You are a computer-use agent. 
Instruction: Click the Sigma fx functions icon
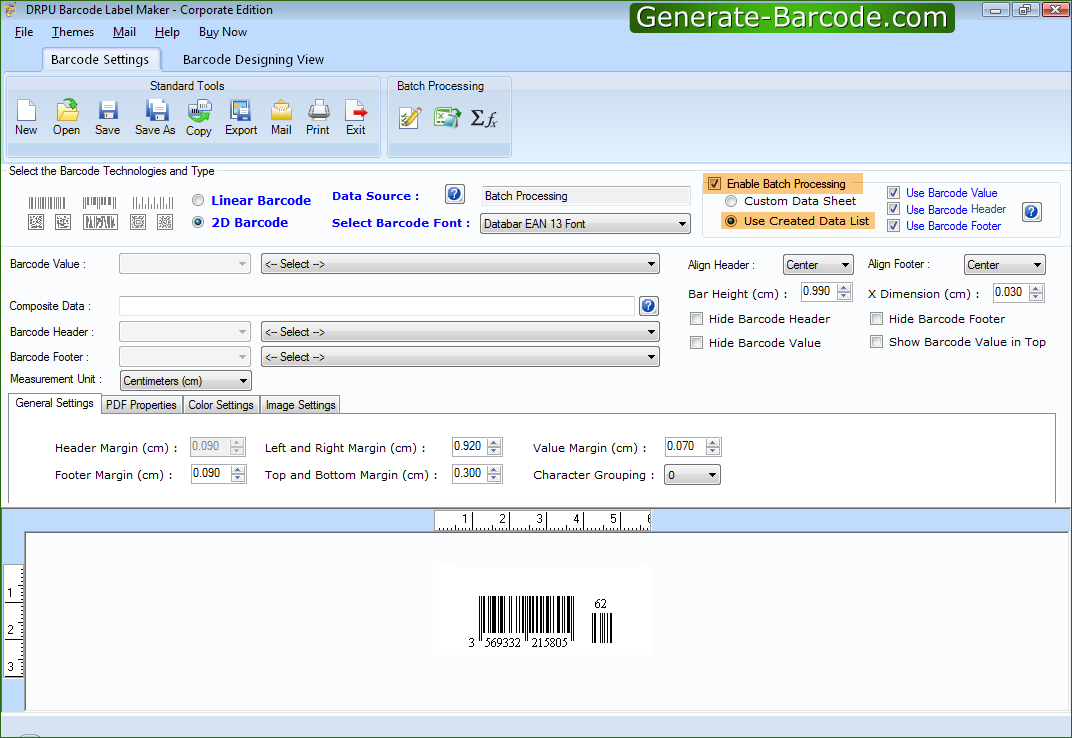[x=484, y=118]
